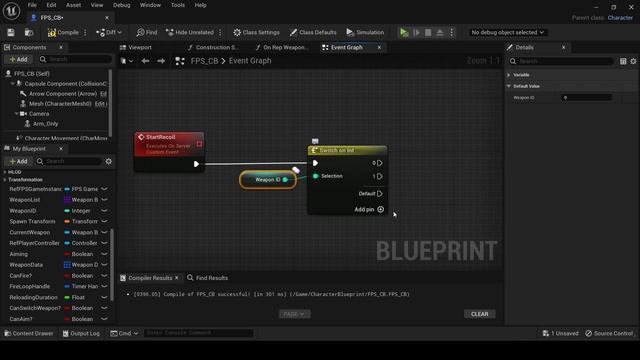The image size is (640, 360).
Task: Click StartRecoil node's execution output pin
Action: point(196,164)
